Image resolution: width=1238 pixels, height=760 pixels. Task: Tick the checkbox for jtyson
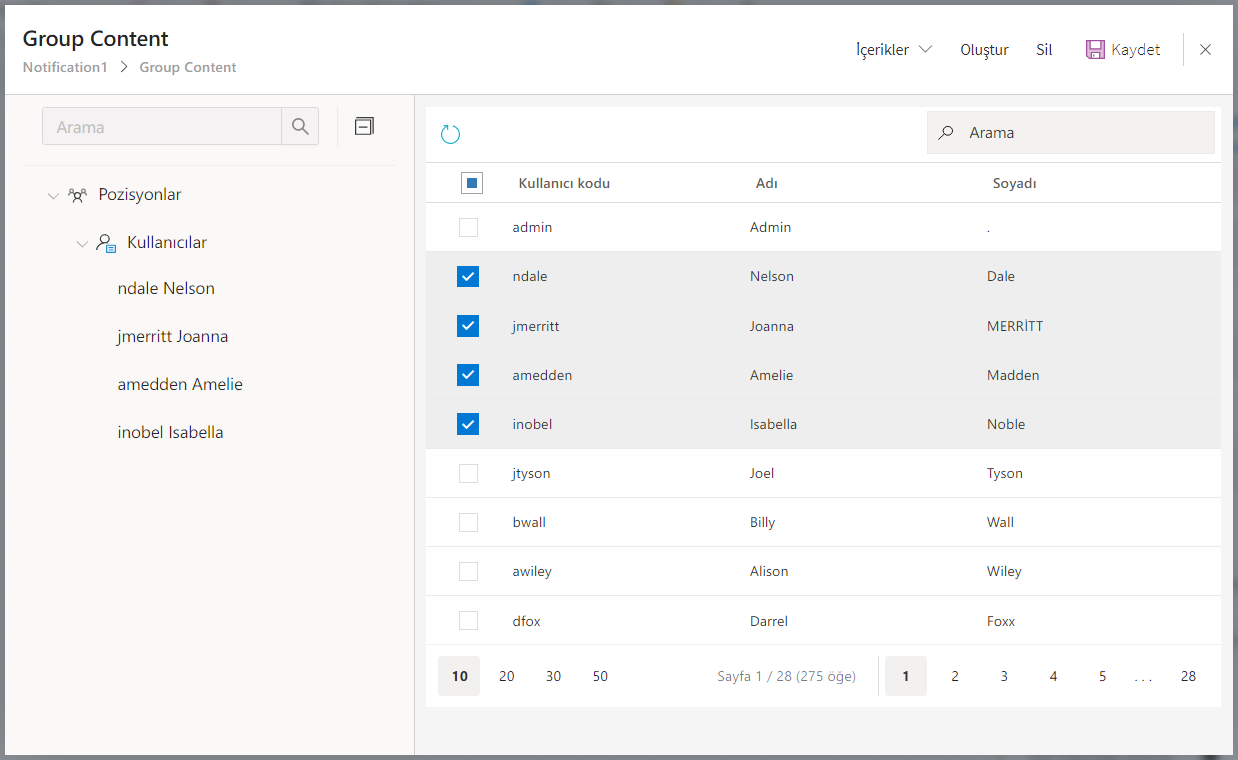pos(468,474)
